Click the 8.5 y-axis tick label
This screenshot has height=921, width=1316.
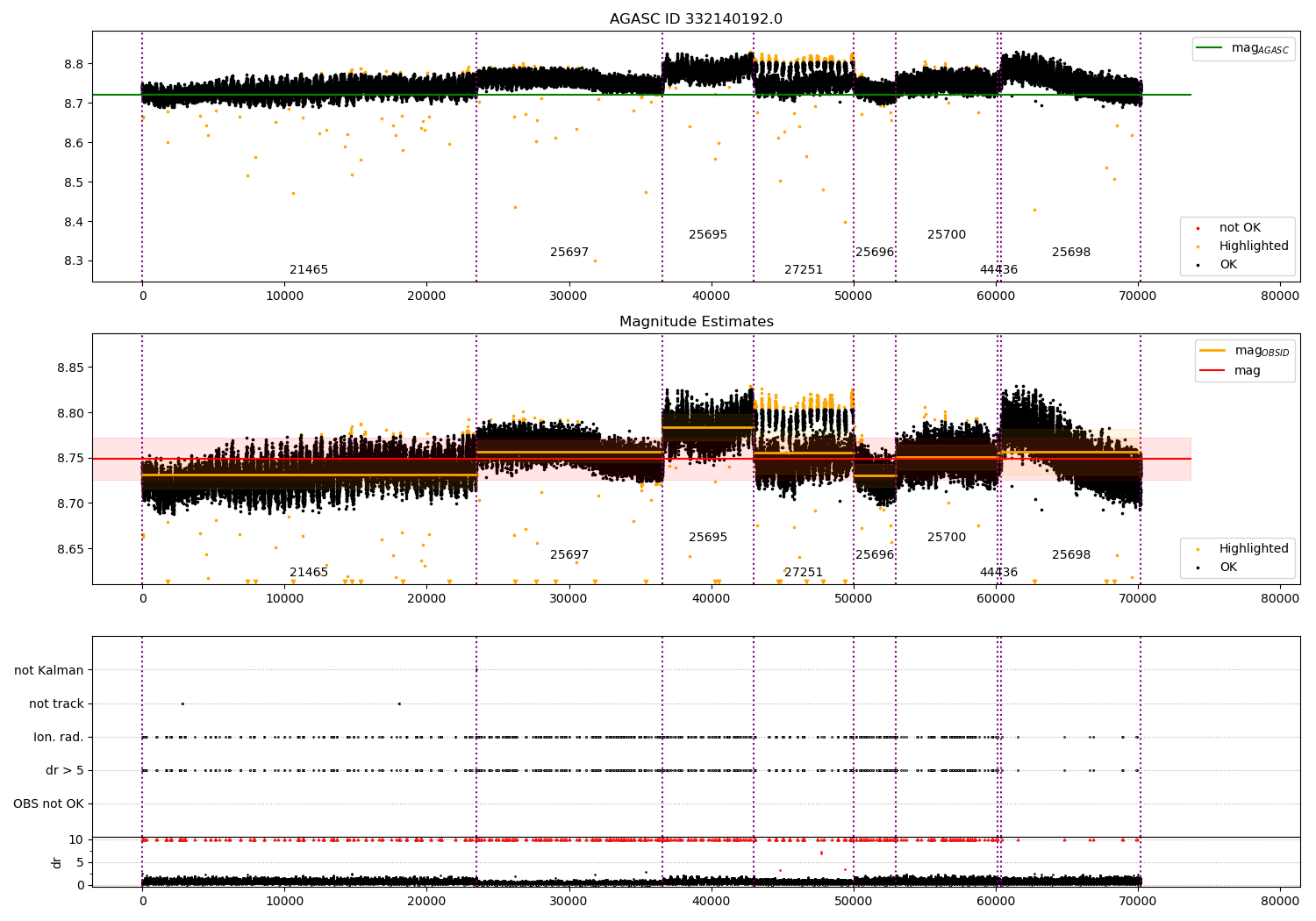pyautogui.click(x=74, y=182)
